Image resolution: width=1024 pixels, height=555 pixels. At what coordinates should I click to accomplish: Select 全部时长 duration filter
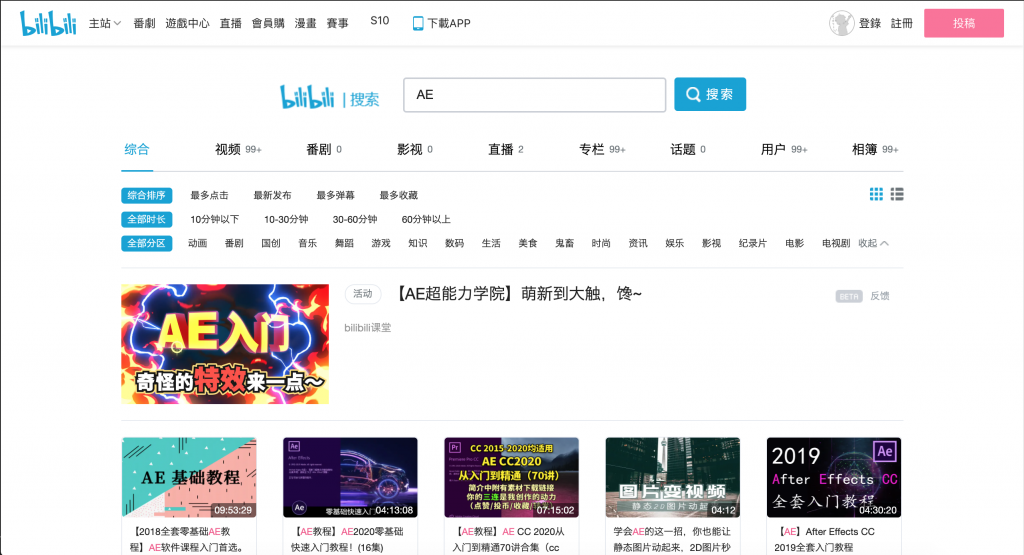[146, 219]
